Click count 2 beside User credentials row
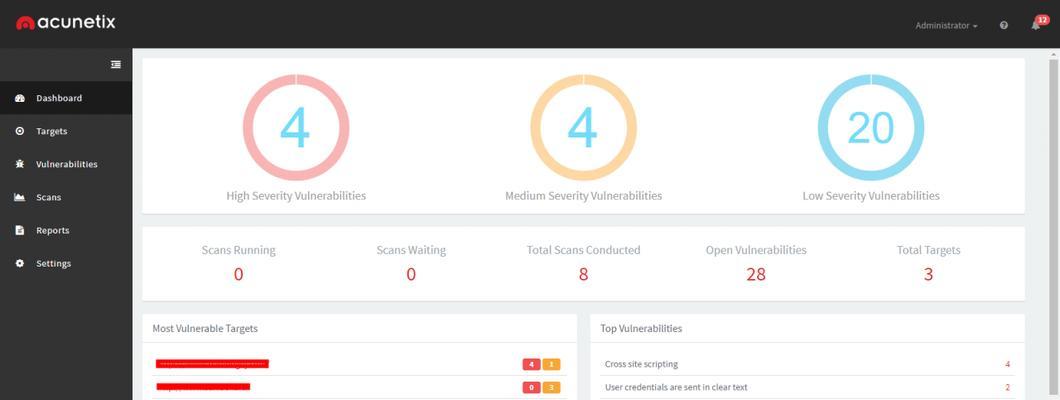This screenshot has width=1060, height=400. point(1007,387)
